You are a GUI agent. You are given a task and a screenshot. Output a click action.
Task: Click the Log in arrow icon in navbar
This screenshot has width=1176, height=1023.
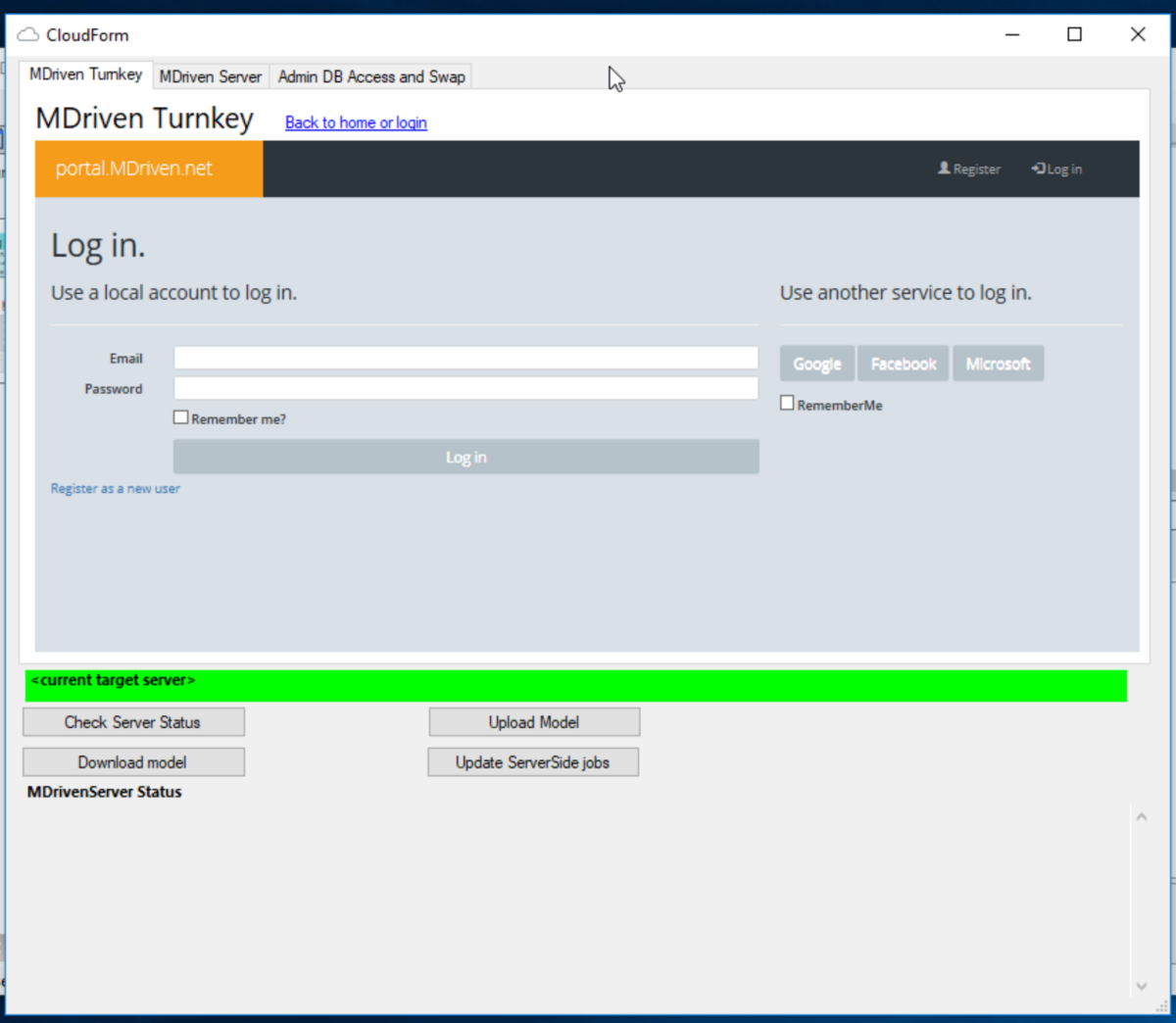coord(1038,169)
